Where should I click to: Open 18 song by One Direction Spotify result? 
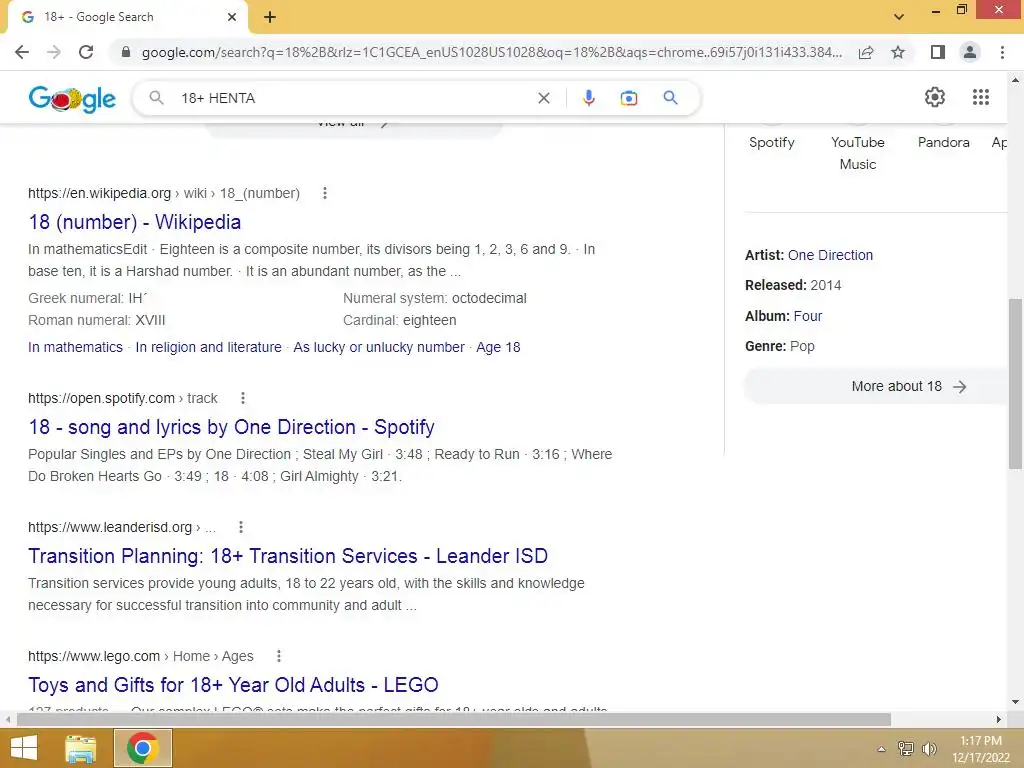231,427
